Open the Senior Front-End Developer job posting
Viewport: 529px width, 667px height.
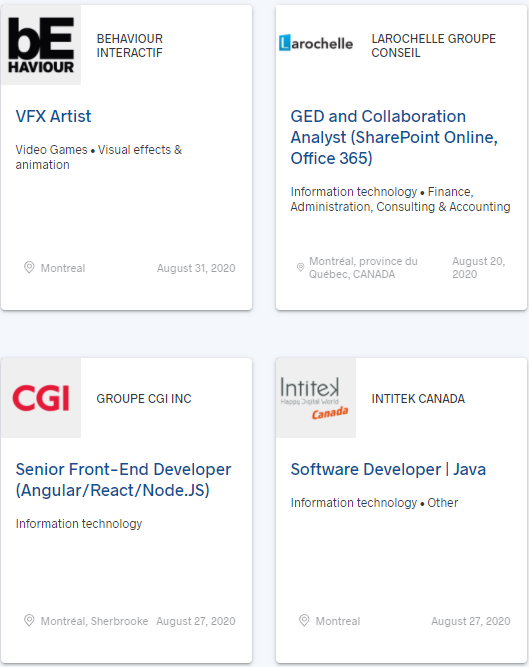pyautogui.click(x=123, y=480)
